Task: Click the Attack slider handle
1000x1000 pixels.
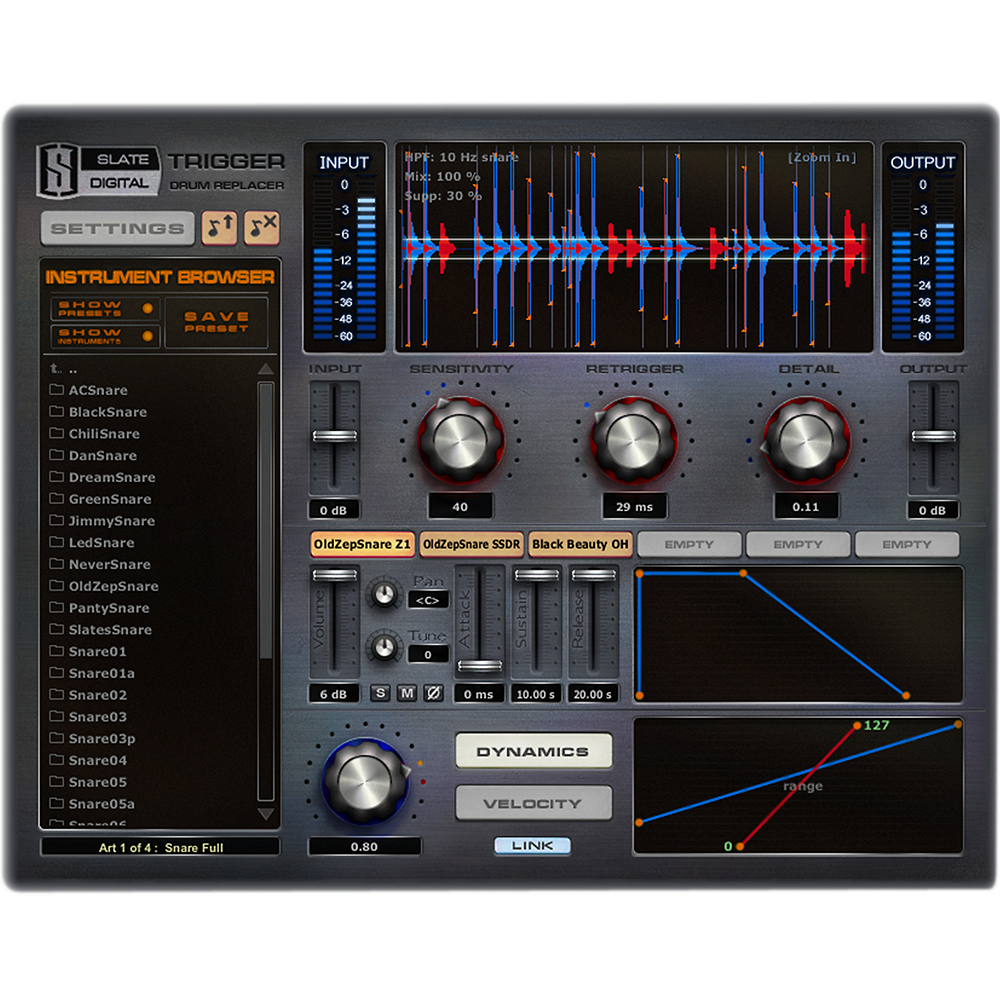Action: pos(479,665)
